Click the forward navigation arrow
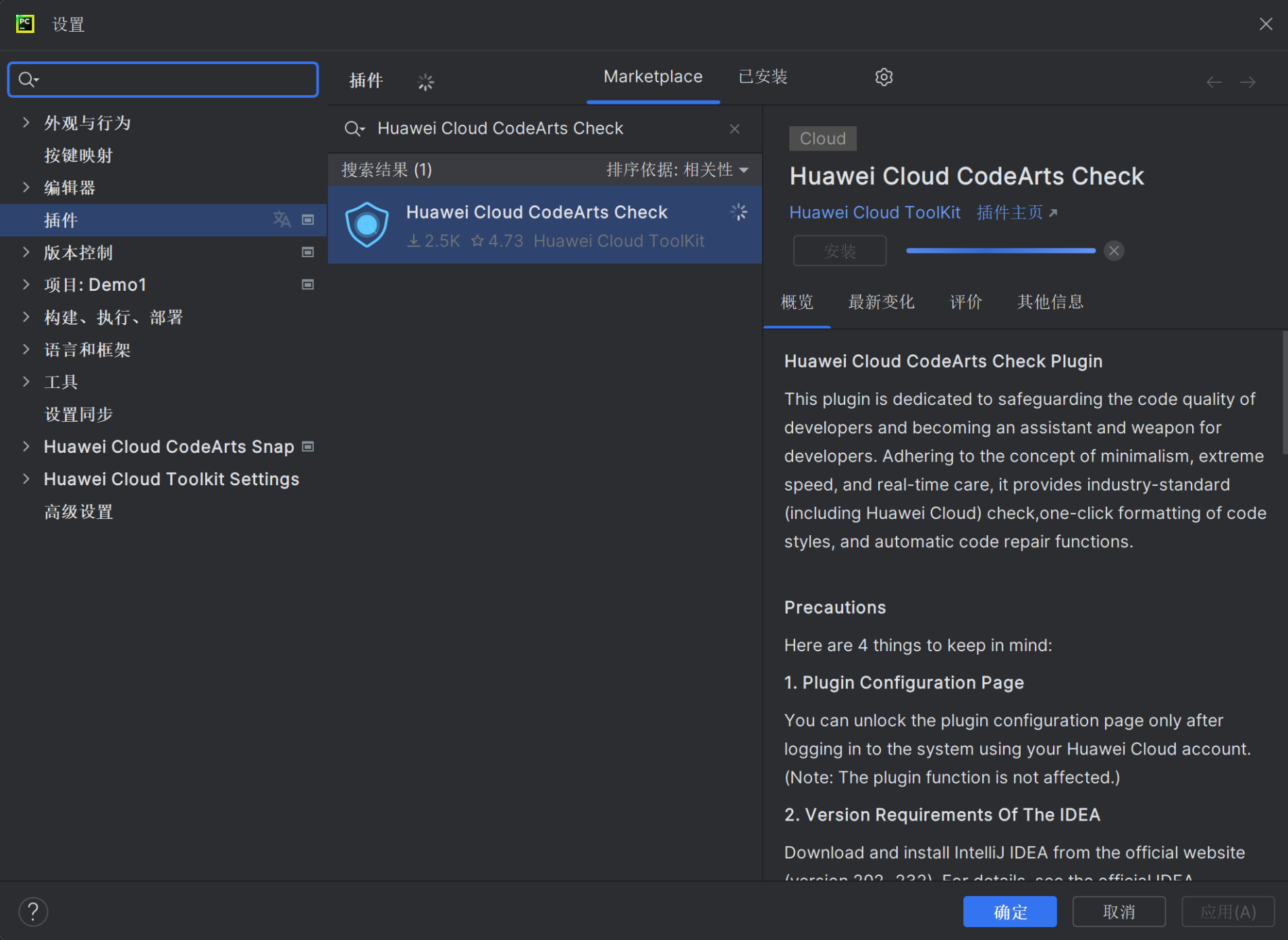 click(x=1247, y=82)
